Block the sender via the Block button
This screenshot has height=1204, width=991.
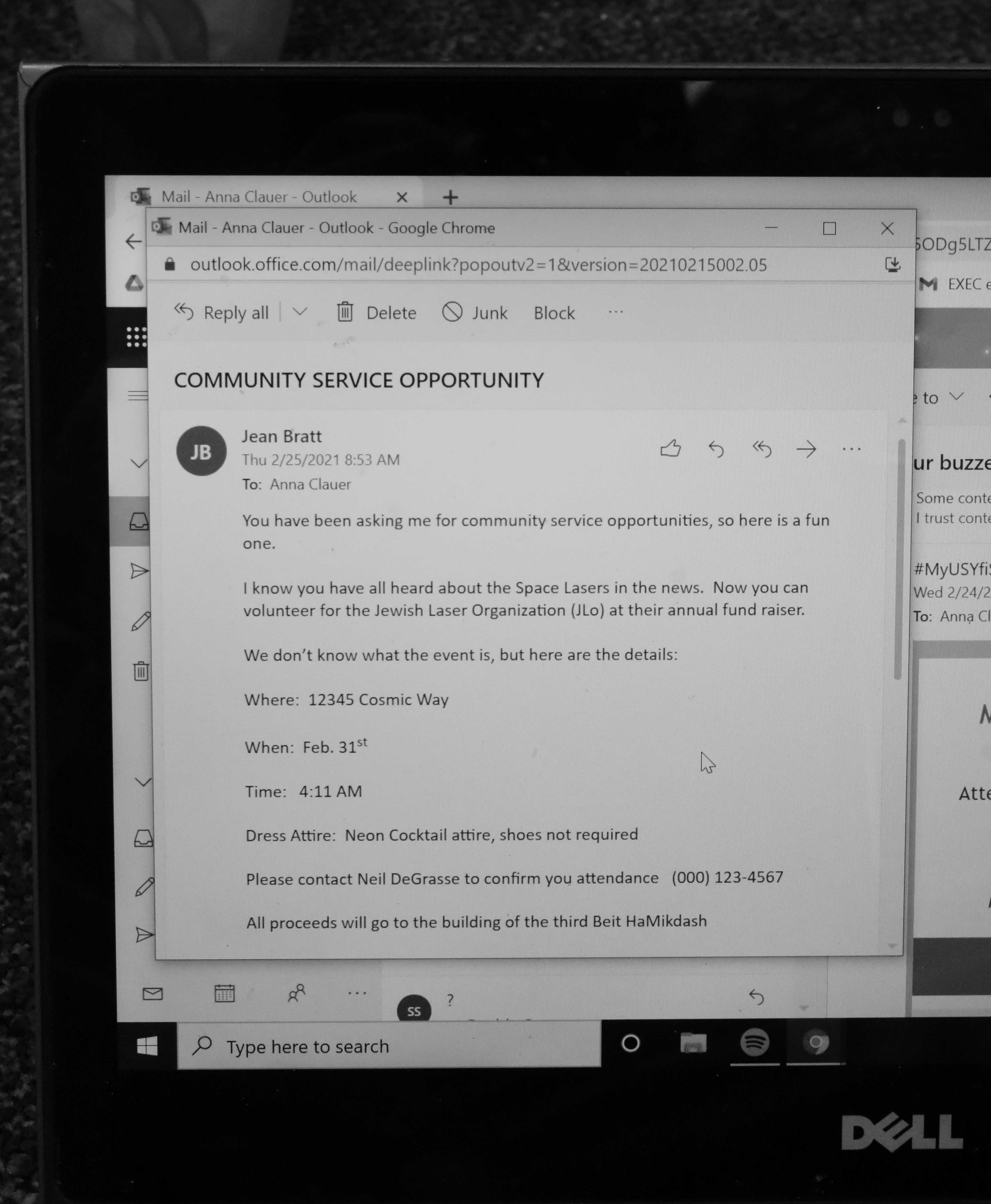point(554,313)
